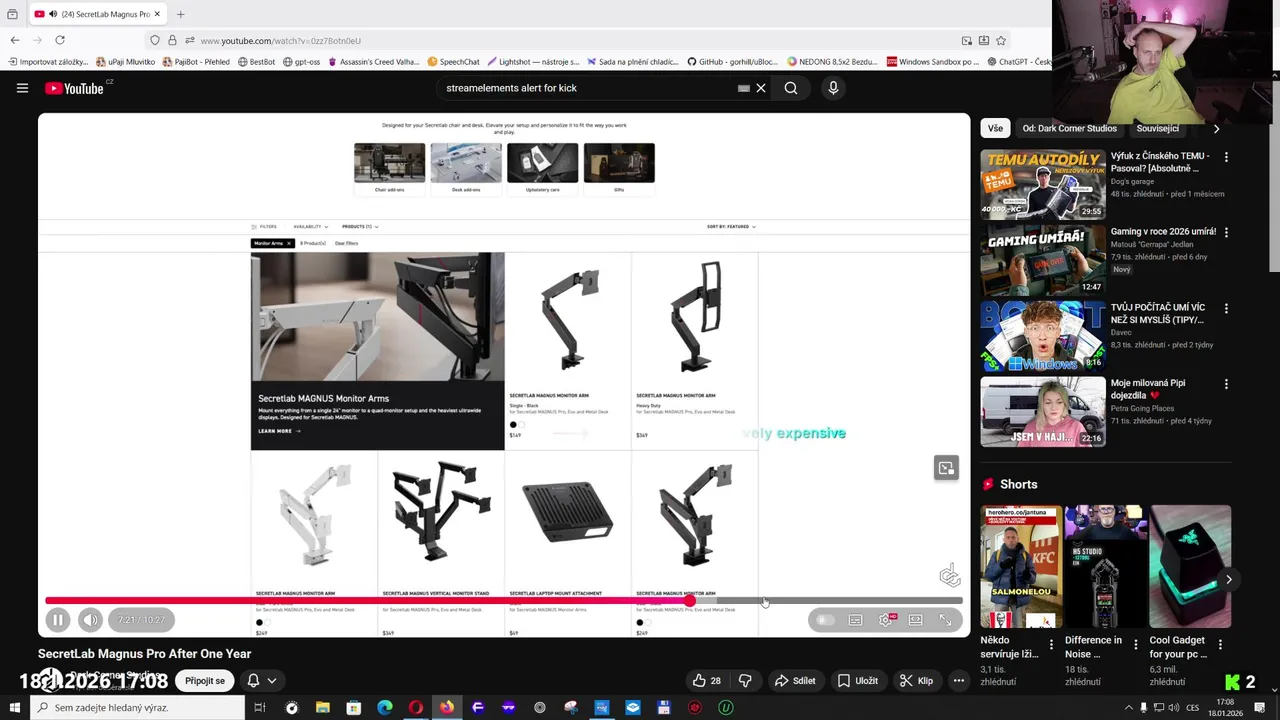
Task: Mute the video volume
Action: pos(90,620)
